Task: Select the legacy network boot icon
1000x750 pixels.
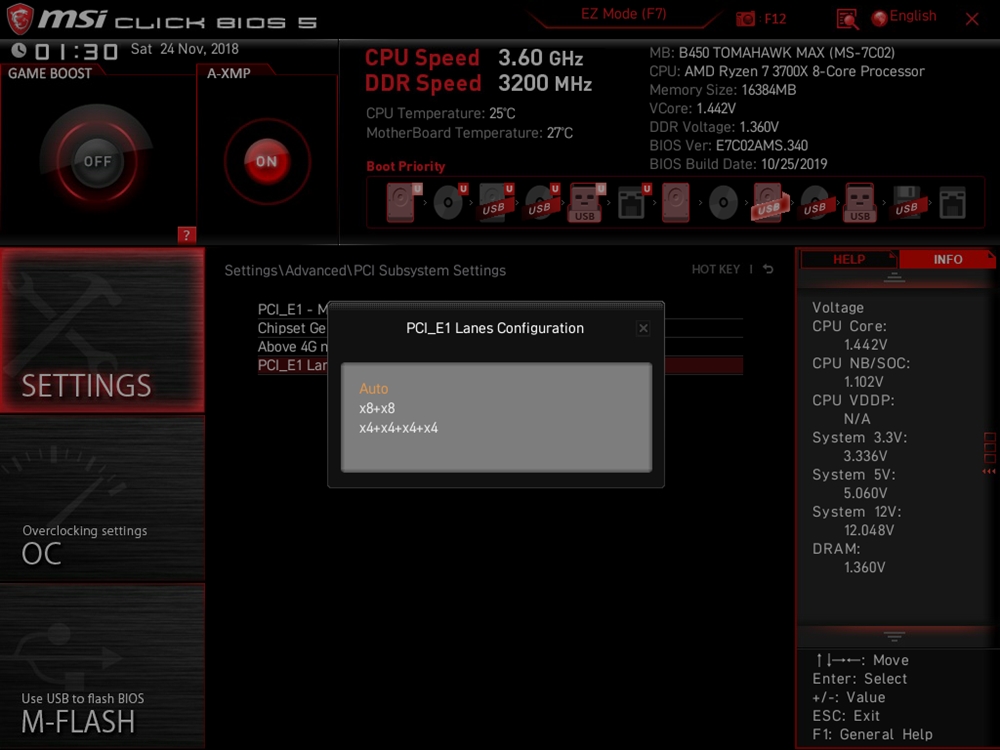Action: [953, 203]
